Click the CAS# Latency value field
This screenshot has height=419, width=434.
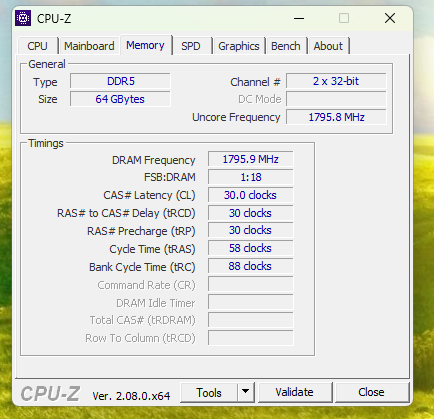coord(251,195)
